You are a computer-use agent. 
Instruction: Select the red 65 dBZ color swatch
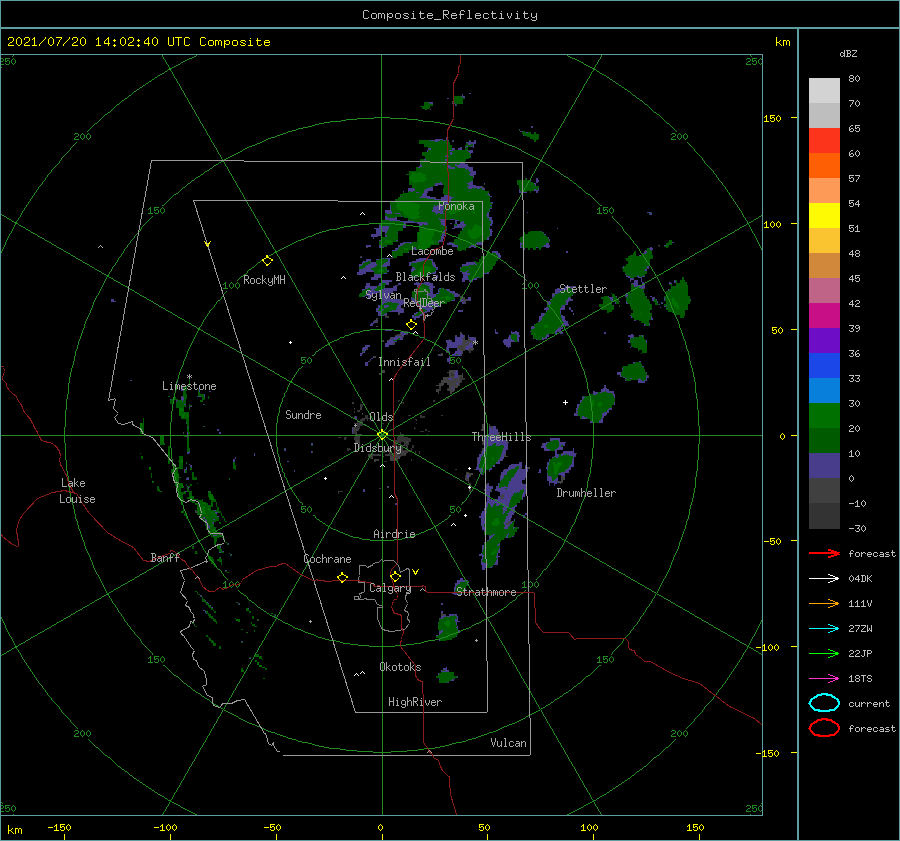(x=824, y=141)
